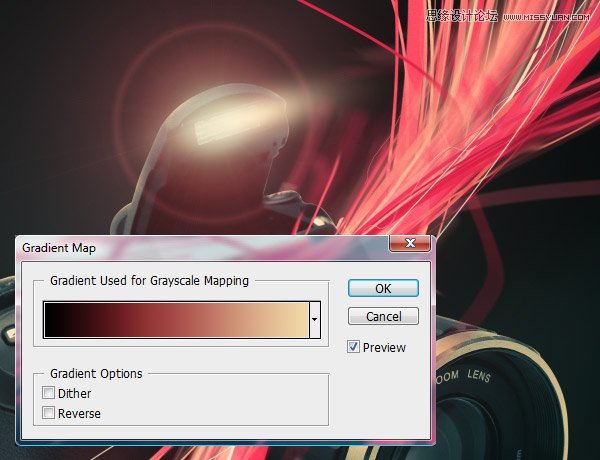Enable the Reverse gradient option

(48, 413)
